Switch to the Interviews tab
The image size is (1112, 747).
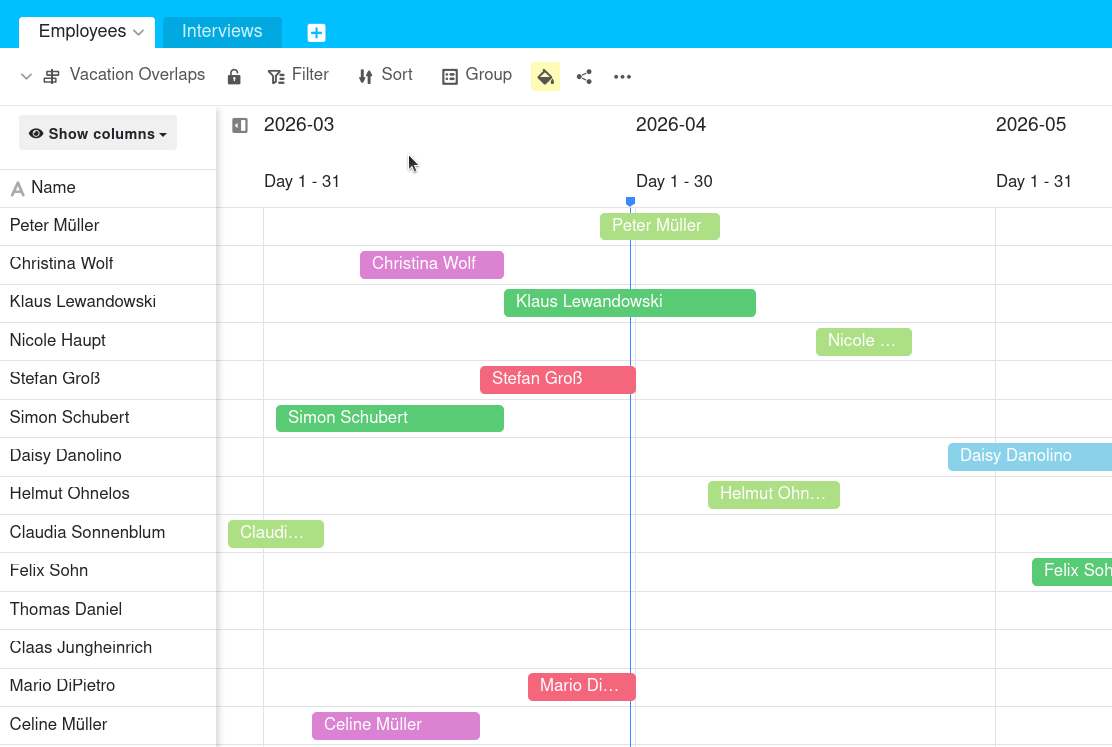coord(222,32)
